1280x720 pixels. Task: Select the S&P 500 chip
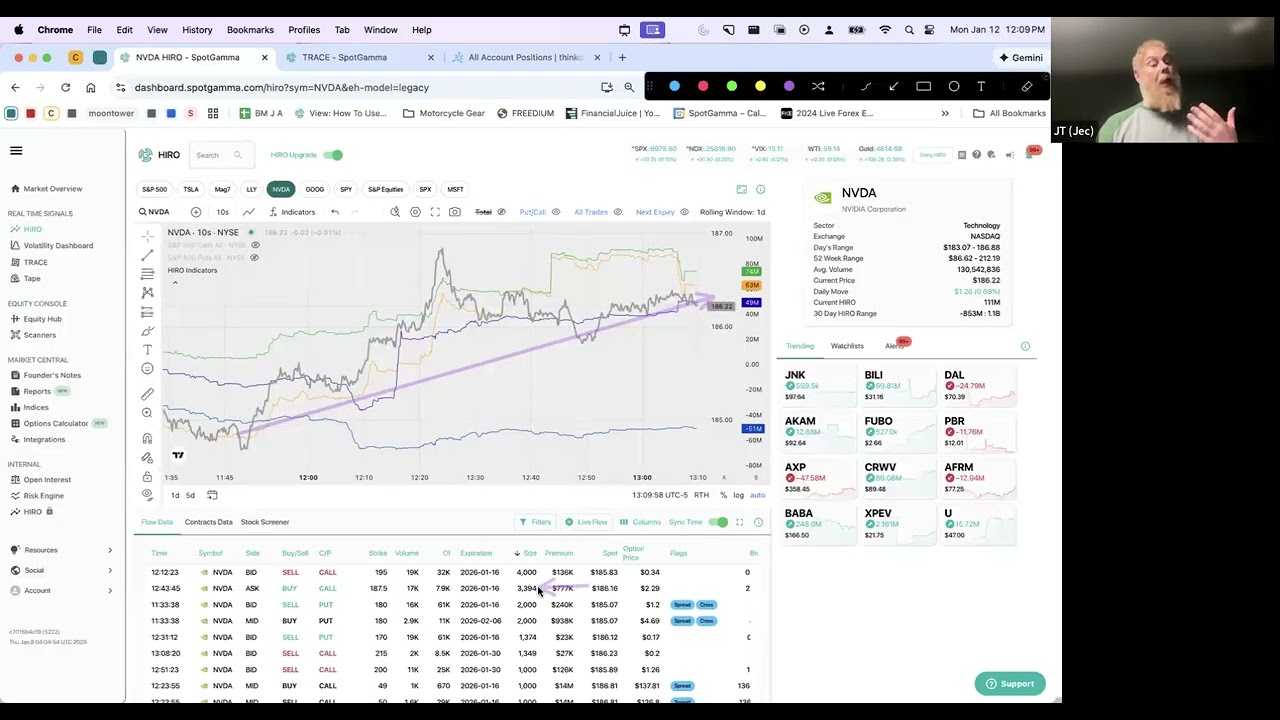(x=154, y=189)
